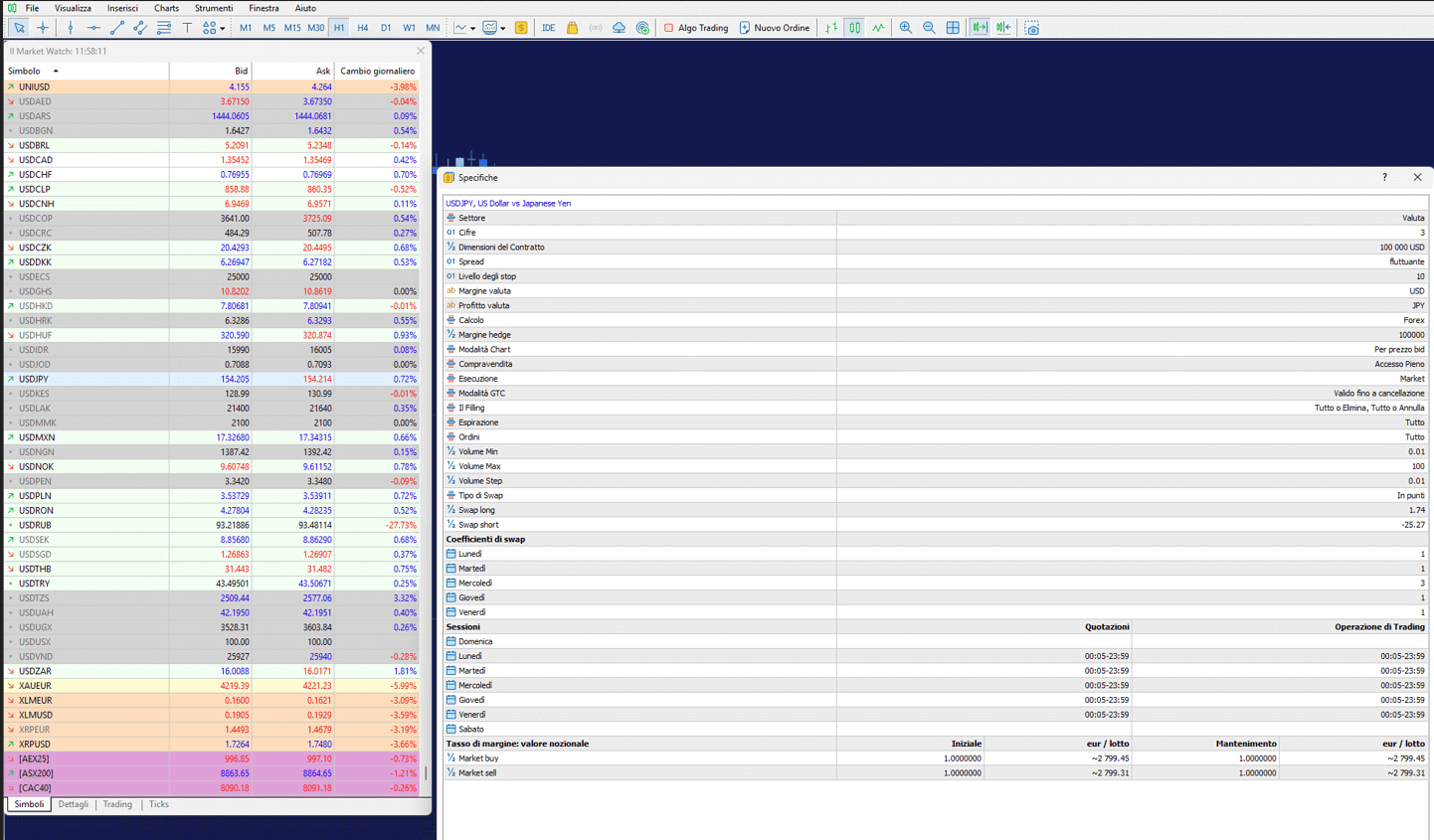Switch to Trading tab in Market Watch
This screenshot has height=840, width=1434.
(x=117, y=804)
